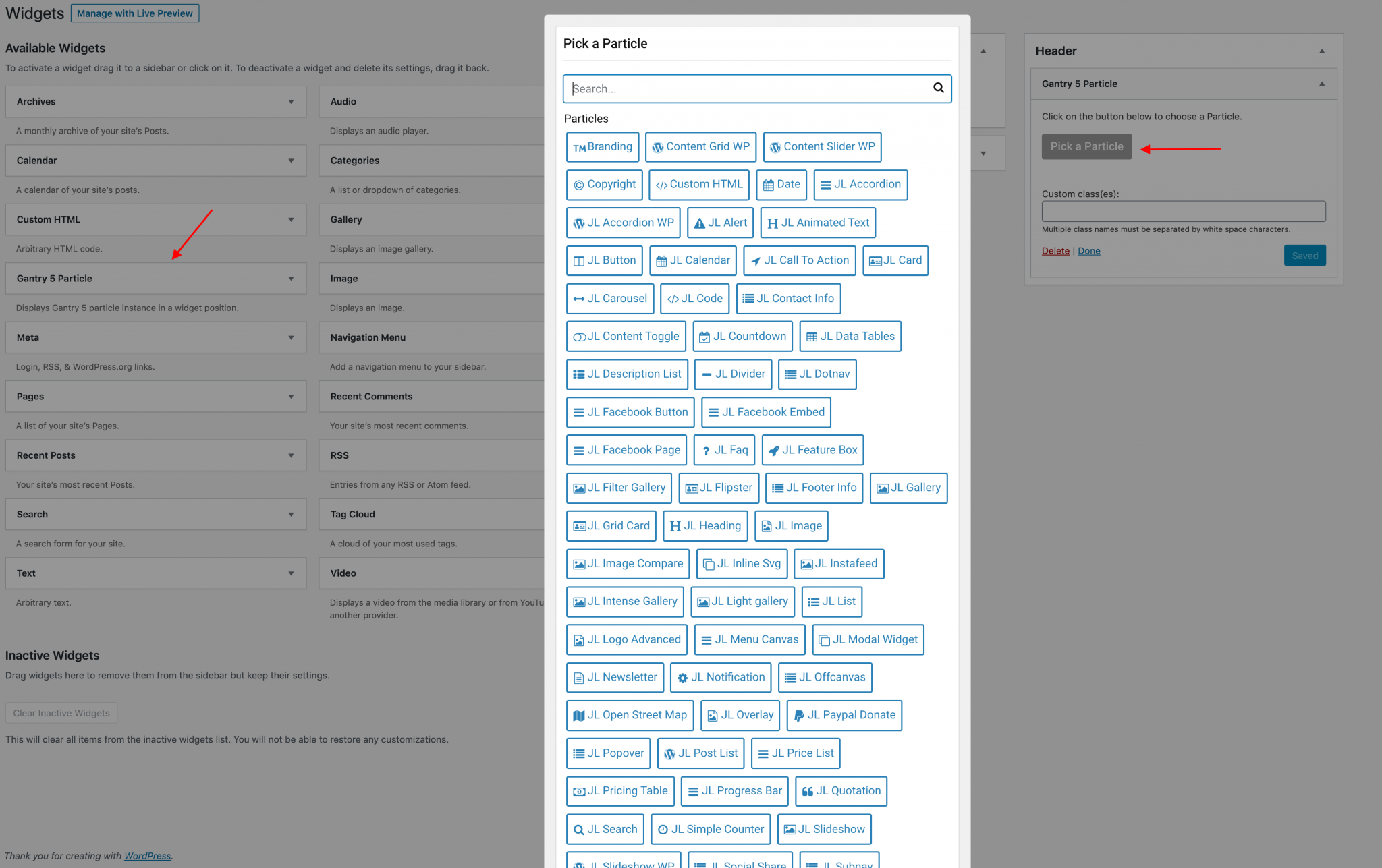This screenshot has width=1382, height=868.
Task: Choose the JL Countdown particle
Action: [x=742, y=336]
